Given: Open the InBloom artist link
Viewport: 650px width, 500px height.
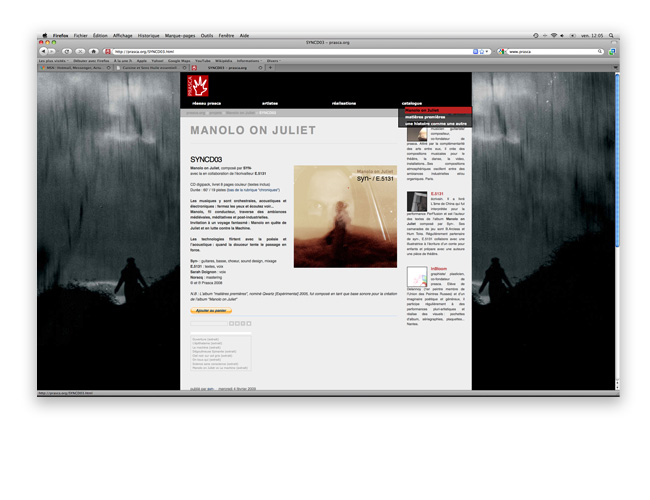Looking at the screenshot, I should (439, 269).
